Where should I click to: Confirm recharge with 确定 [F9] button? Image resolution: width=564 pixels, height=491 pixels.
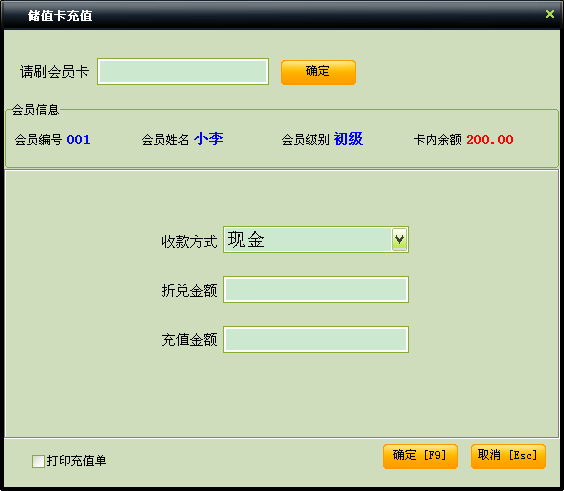(420, 456)
